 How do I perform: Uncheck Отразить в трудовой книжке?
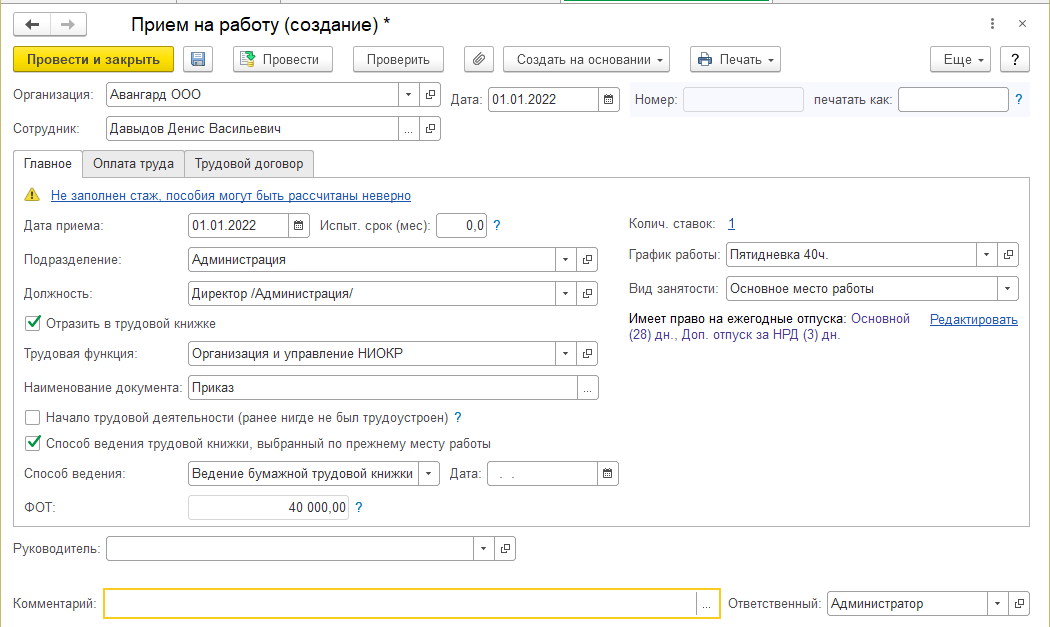click(33, 323)
